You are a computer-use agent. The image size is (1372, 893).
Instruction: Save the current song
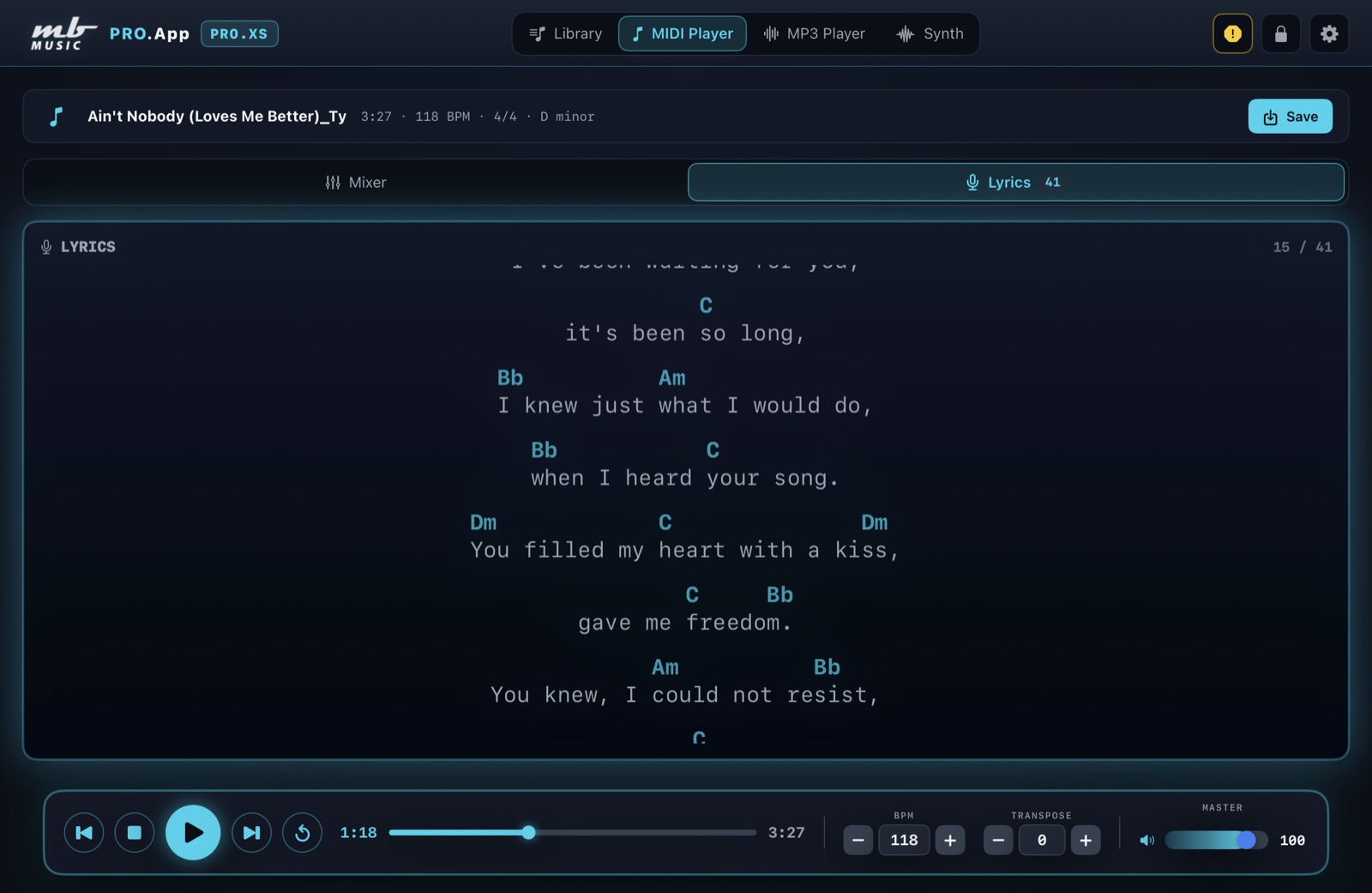point(1290,117)
